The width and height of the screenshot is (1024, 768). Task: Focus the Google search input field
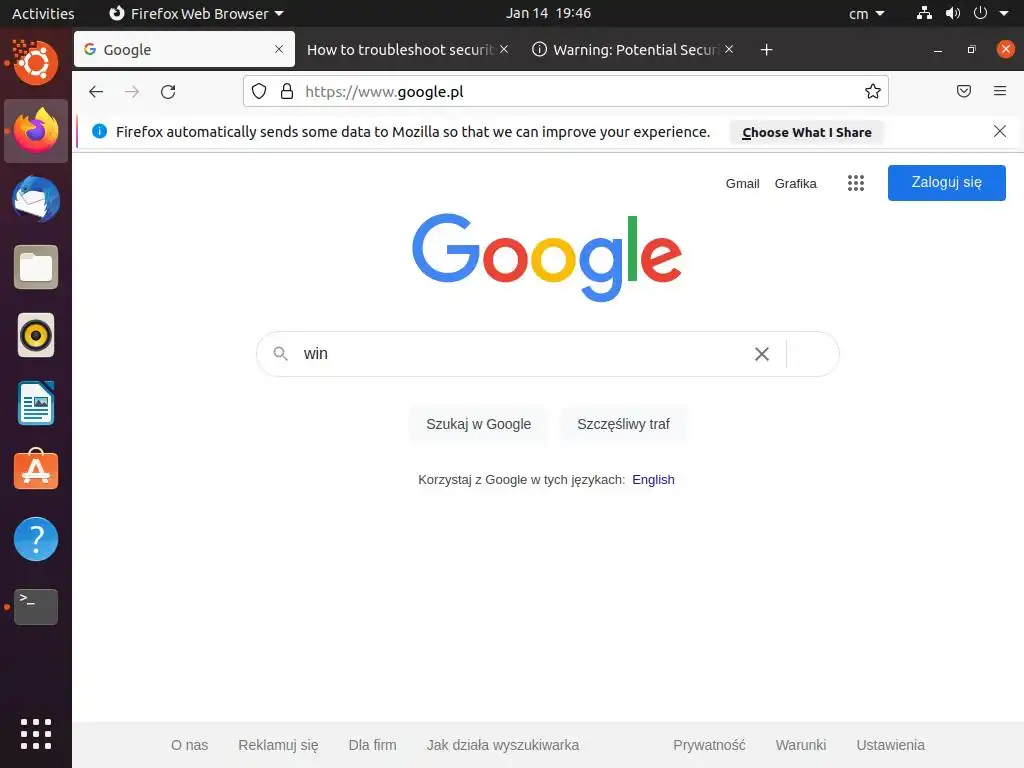click(522, 354)
